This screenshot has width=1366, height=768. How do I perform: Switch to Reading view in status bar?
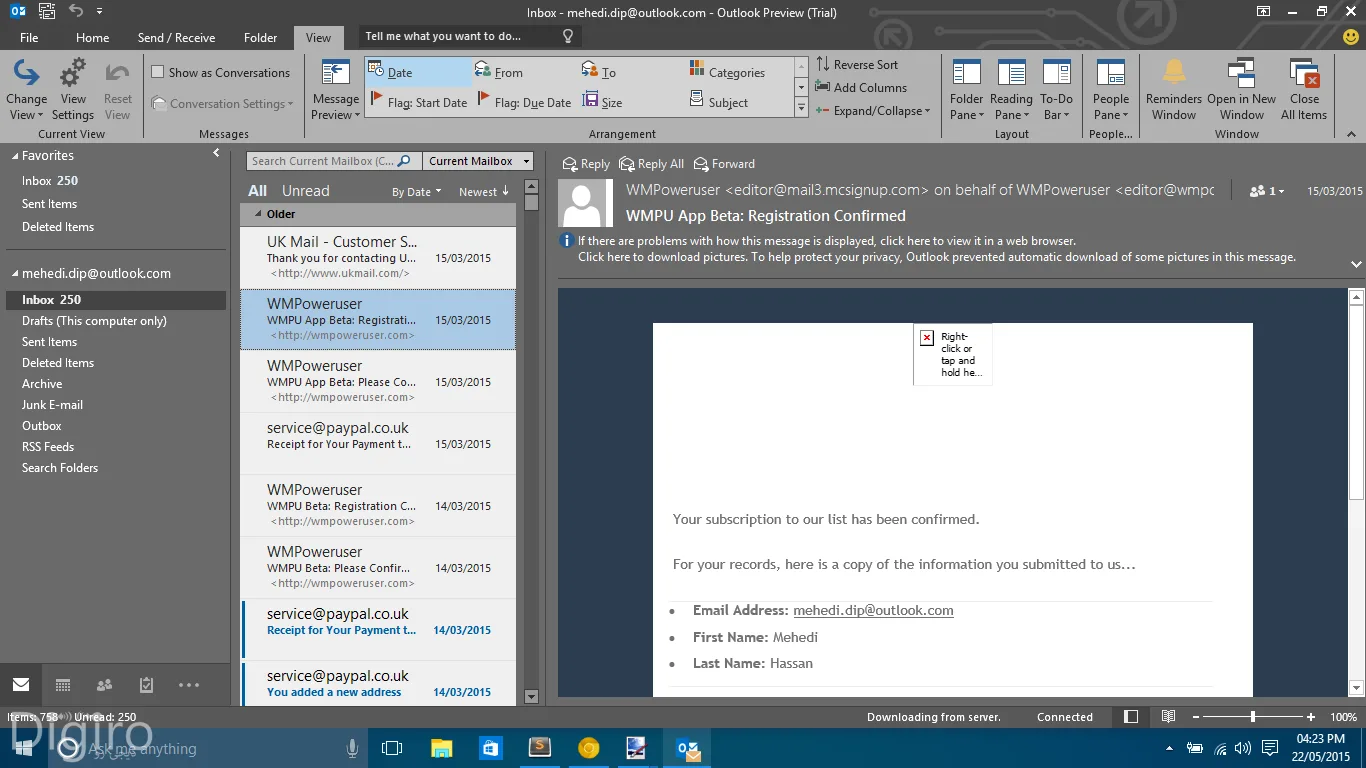(x=1168, y=717)
